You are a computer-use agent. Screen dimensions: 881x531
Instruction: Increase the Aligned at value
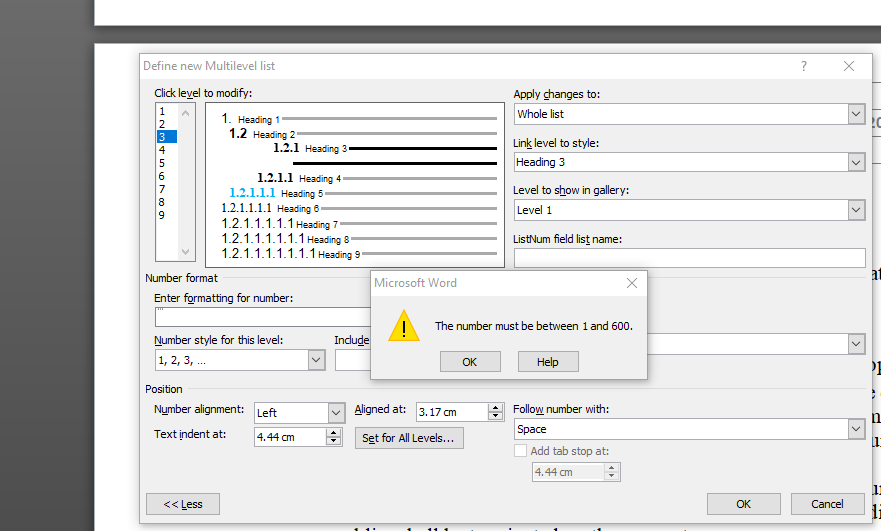495,408
